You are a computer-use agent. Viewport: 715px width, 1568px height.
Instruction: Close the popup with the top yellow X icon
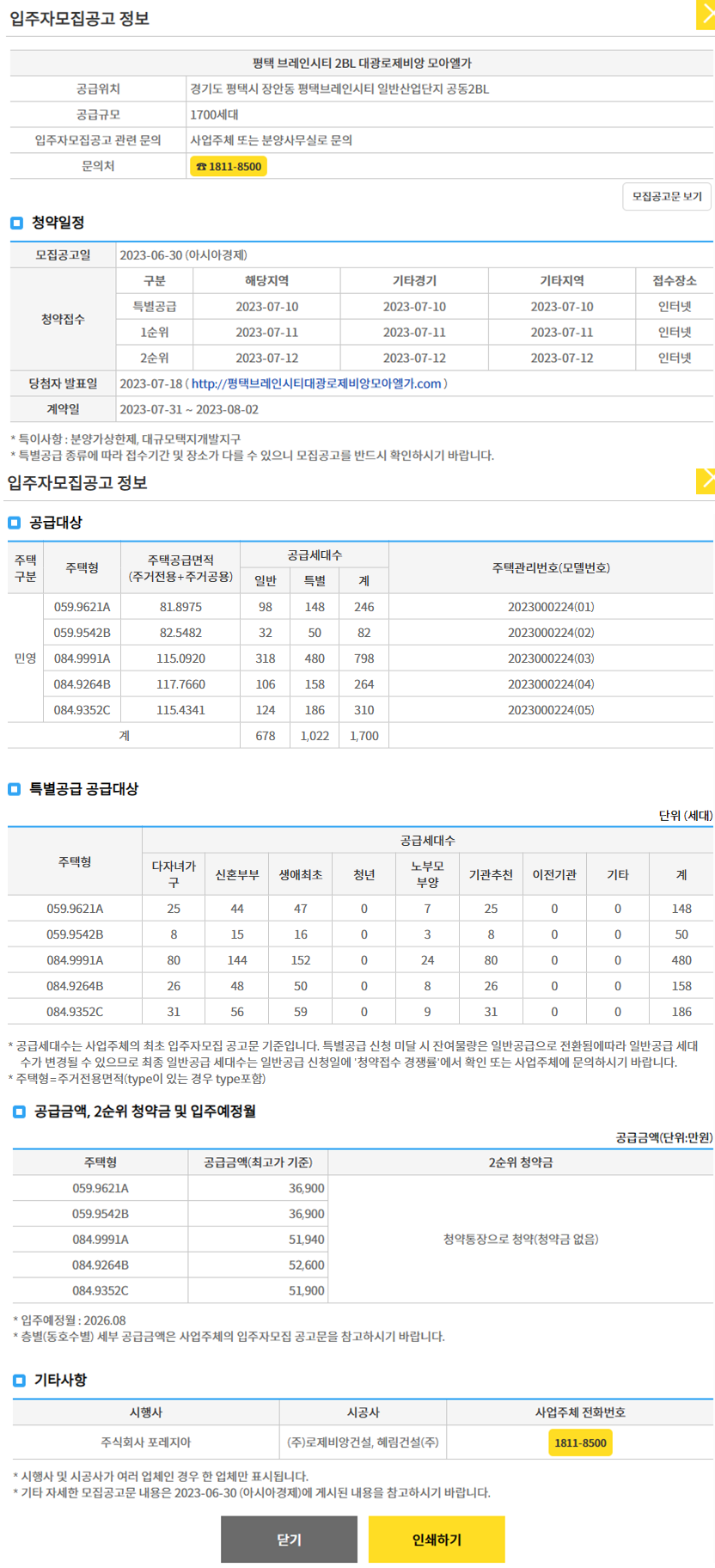pyautogui.click(x=706, y=15)
